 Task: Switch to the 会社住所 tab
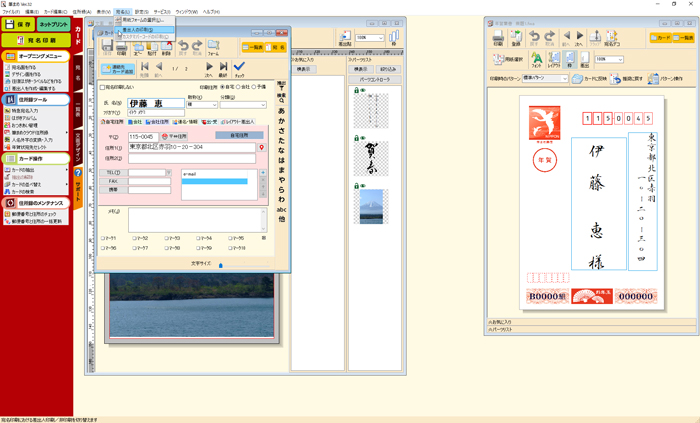[x=155, y=120]
